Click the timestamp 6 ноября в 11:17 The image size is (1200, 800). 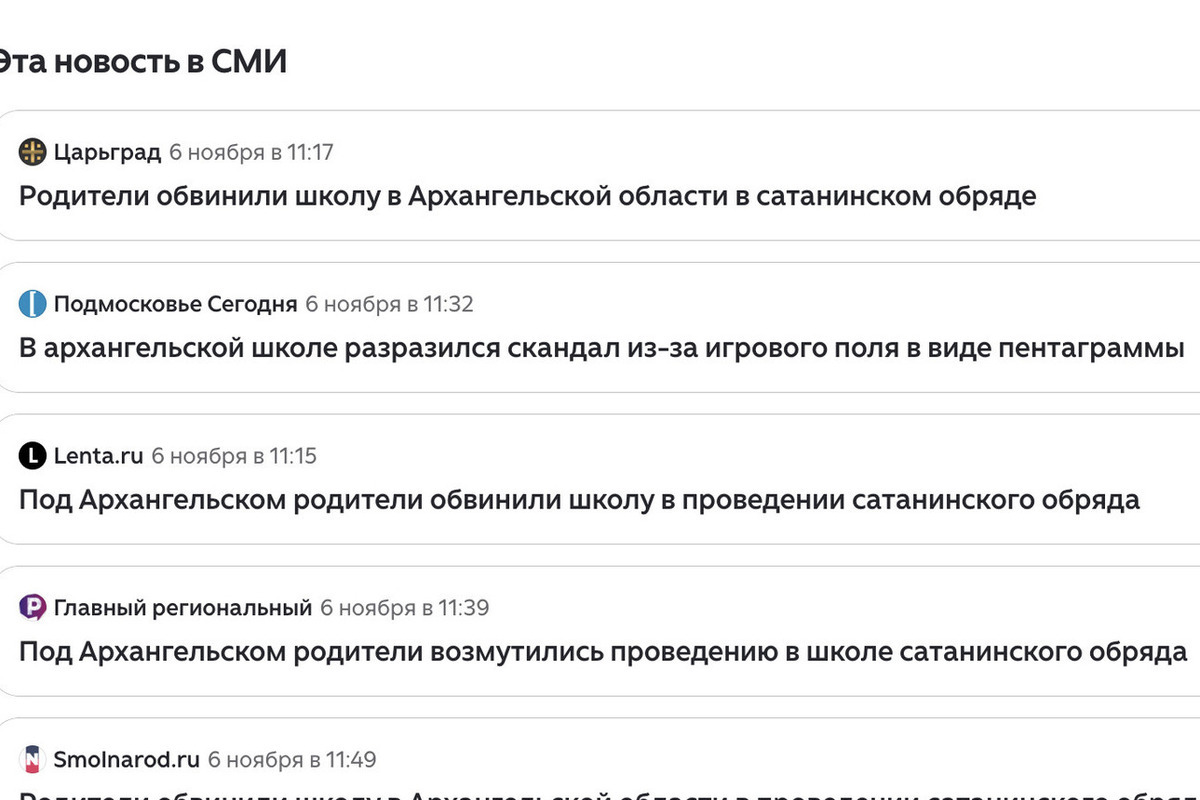pyautogui.click(x=251, y=152)
